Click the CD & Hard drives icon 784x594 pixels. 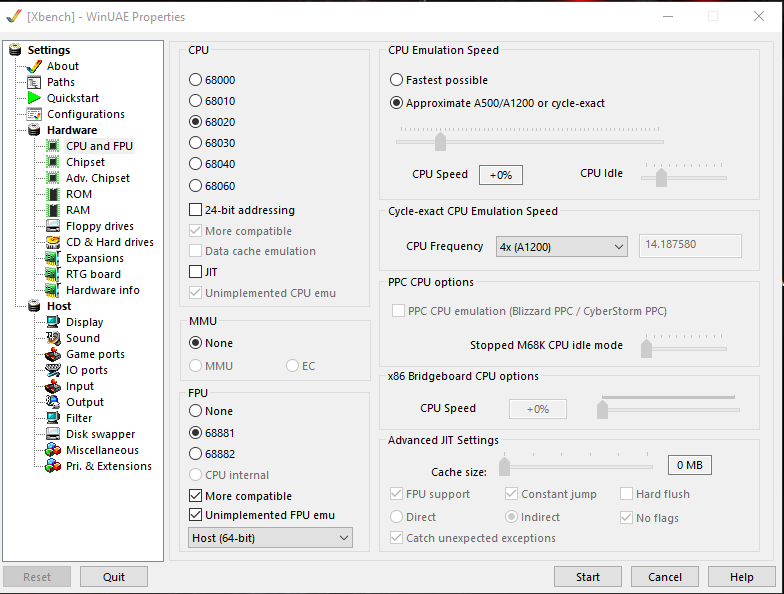pos(52,242)
